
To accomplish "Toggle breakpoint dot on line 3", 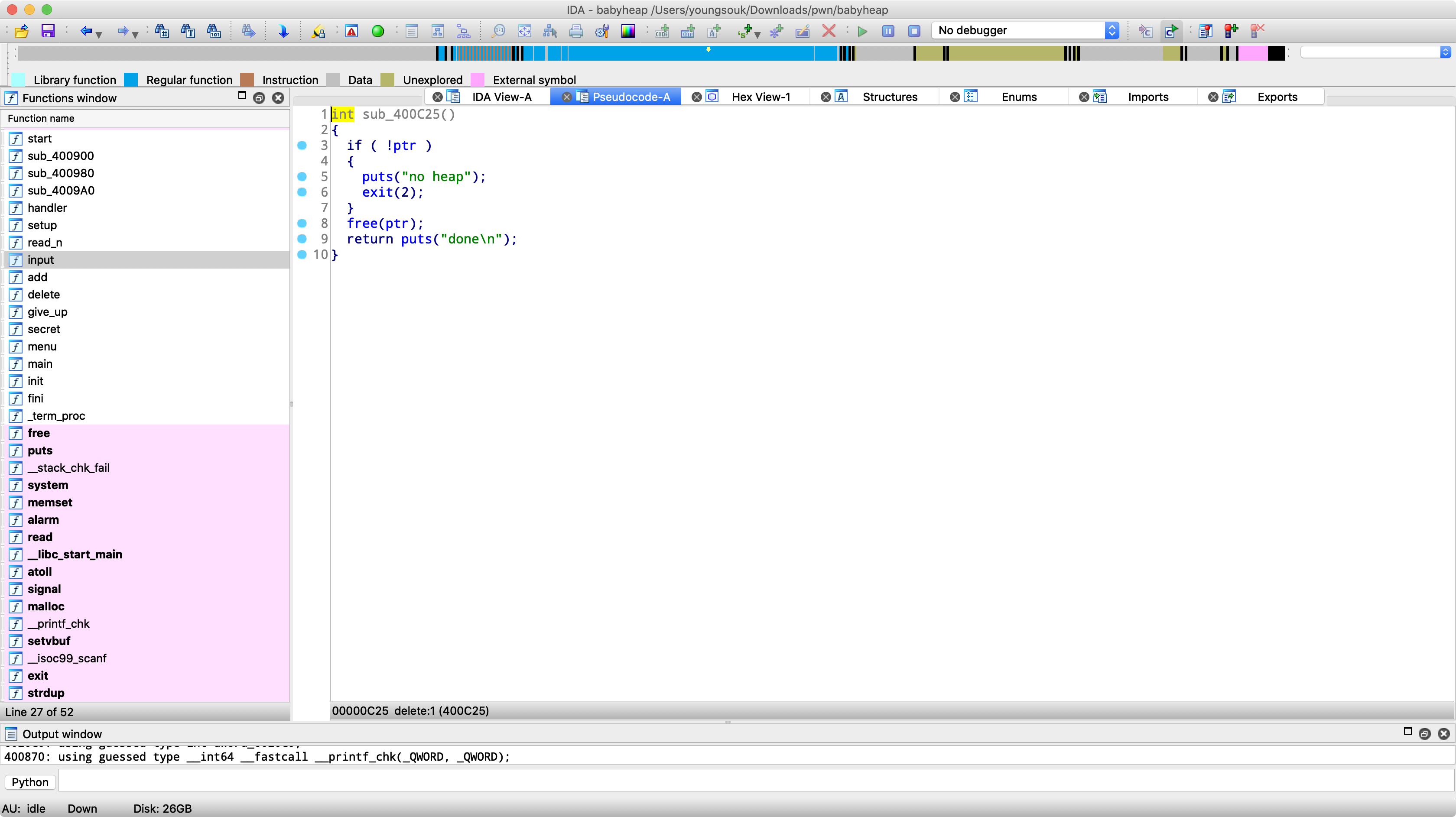I will [x=302, y=145].
